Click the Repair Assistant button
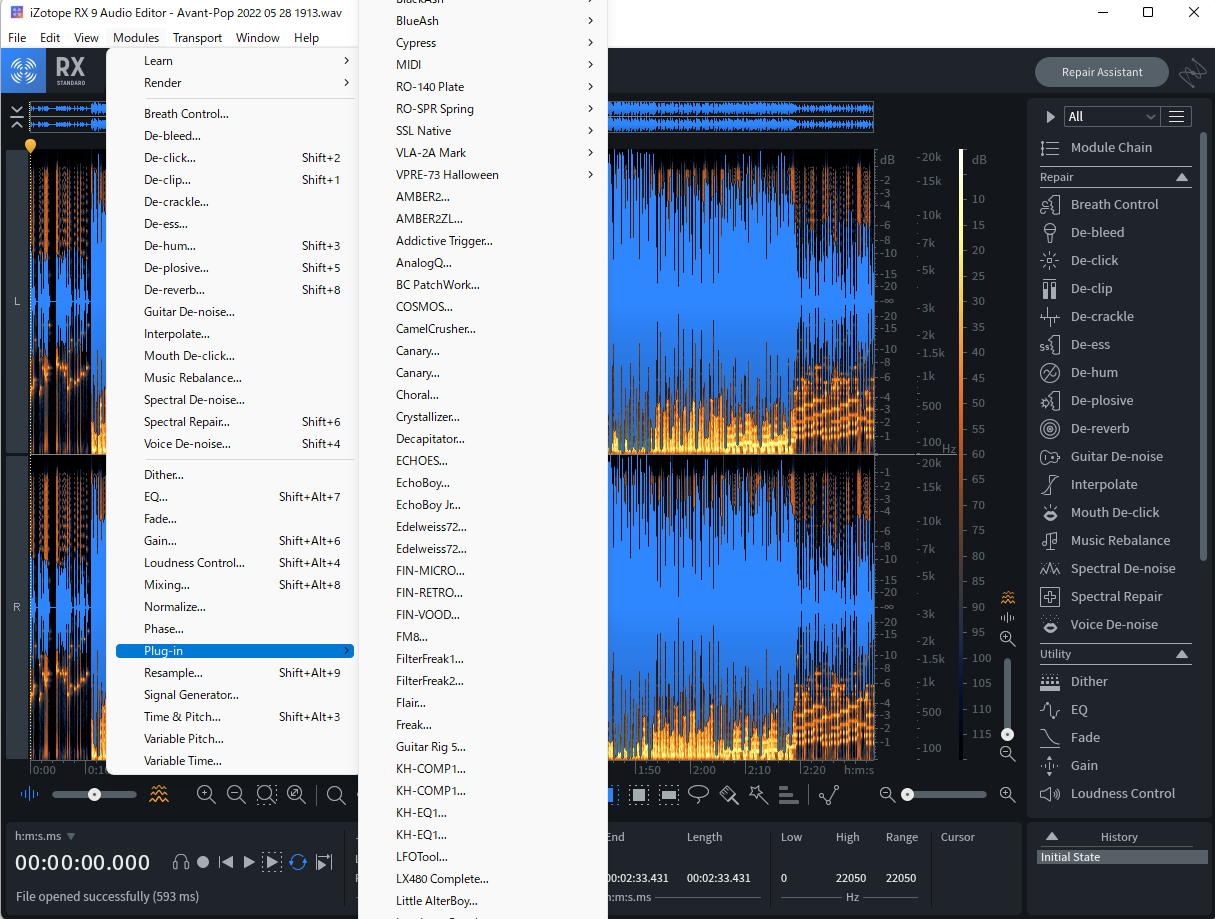The width and height of the screenshot is (1215, 919). click(x=1102, y=72)
